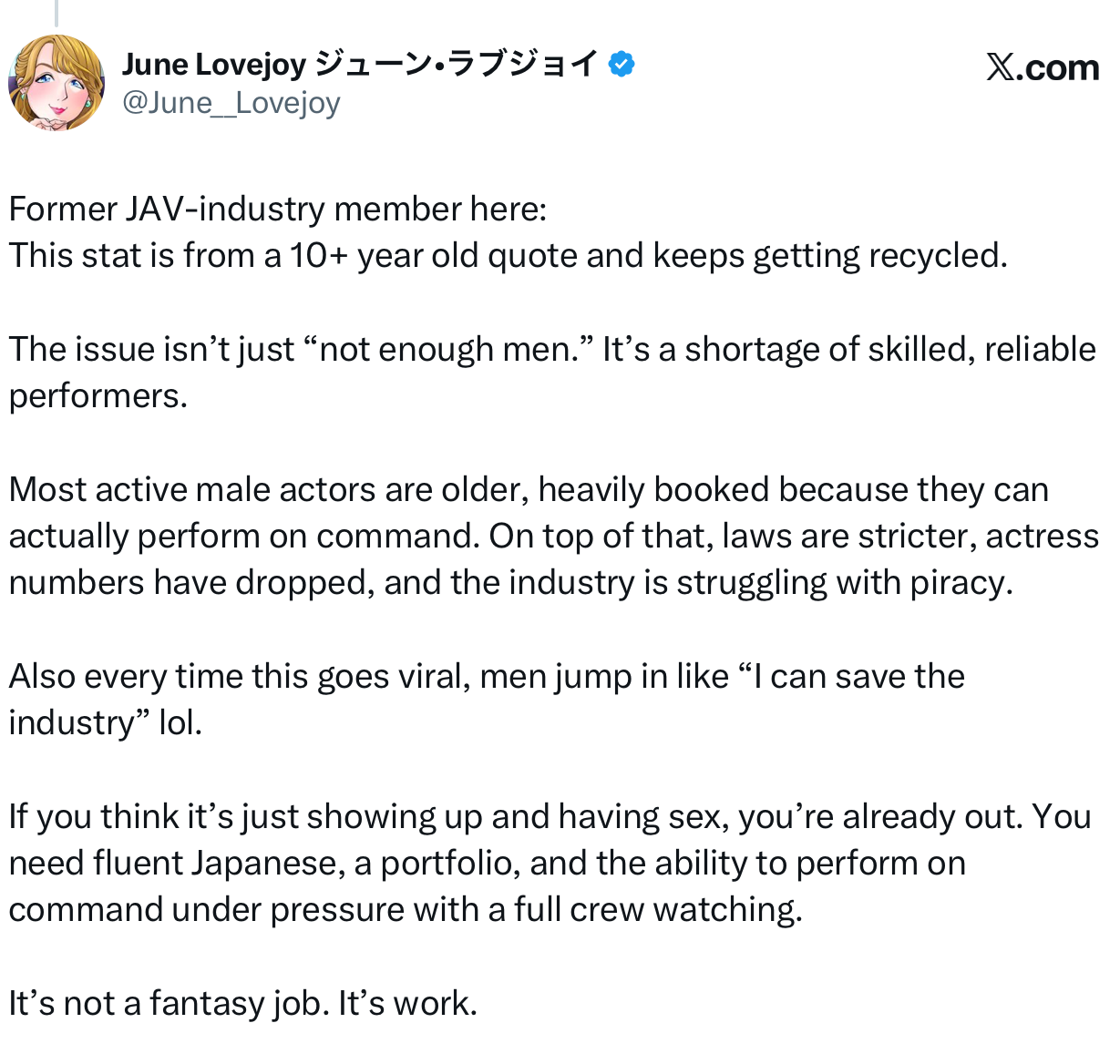Open the June Lovejoy display name link
This screenshot has height=1064, width=1120.
click(214, 65)
